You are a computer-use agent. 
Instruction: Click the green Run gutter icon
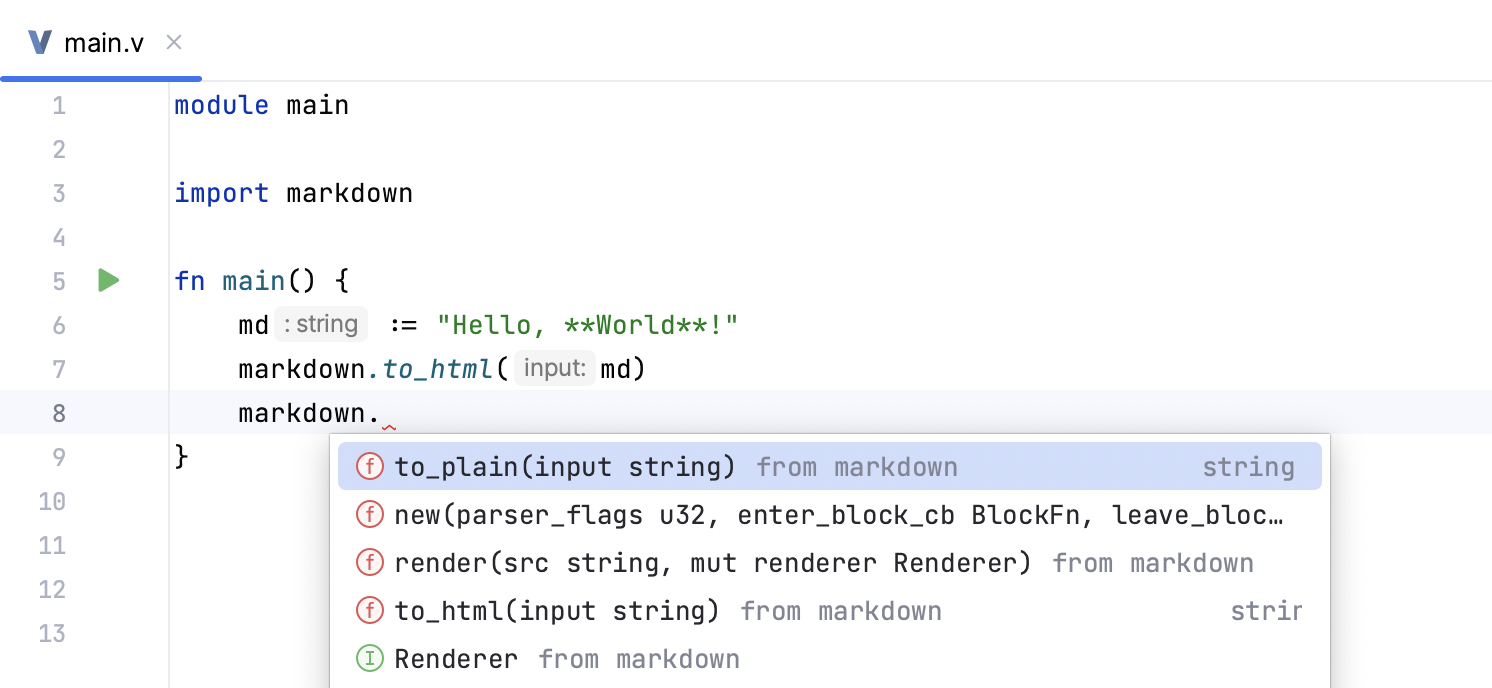[109, 281]
